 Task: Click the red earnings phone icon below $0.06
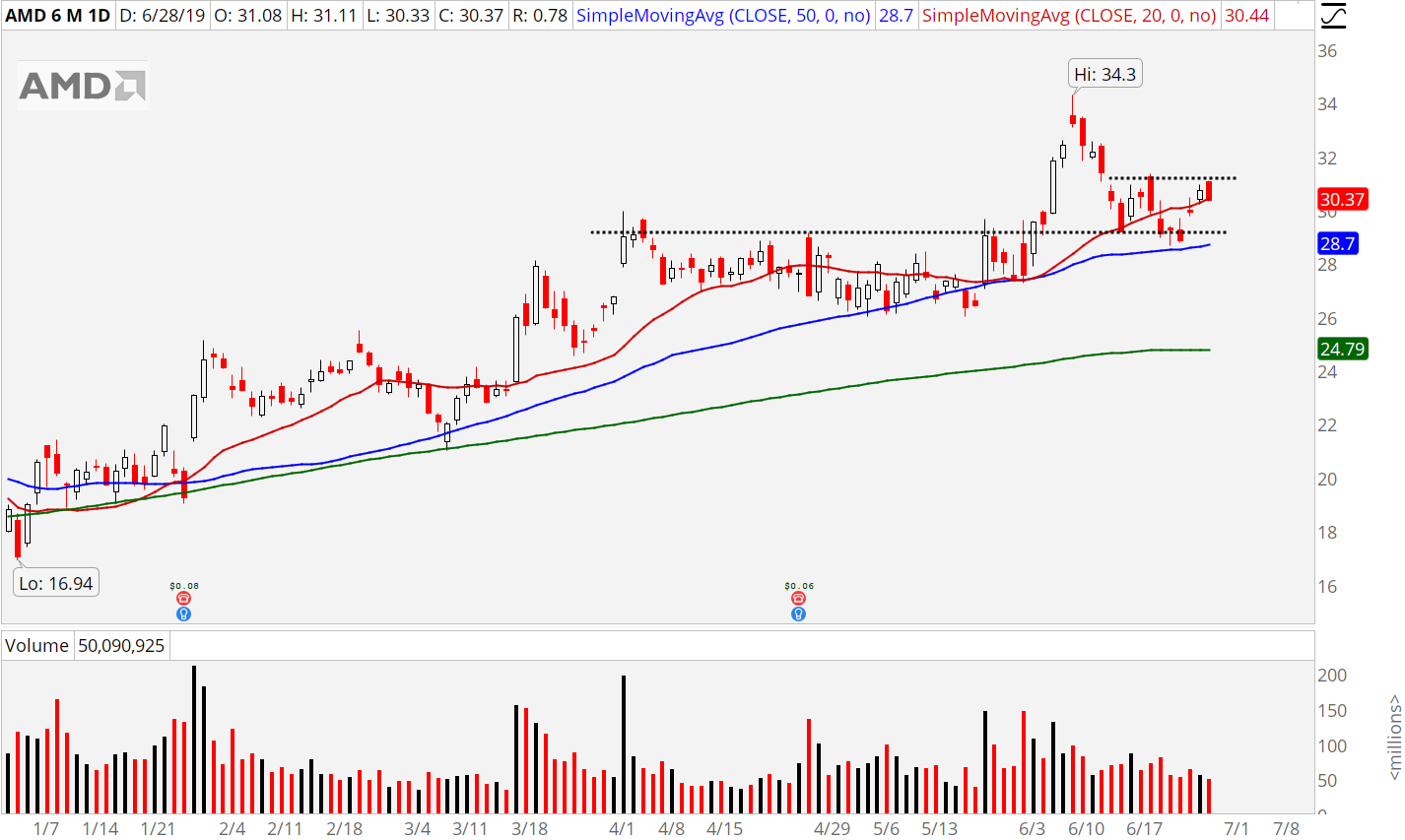[x=798, y=599]
